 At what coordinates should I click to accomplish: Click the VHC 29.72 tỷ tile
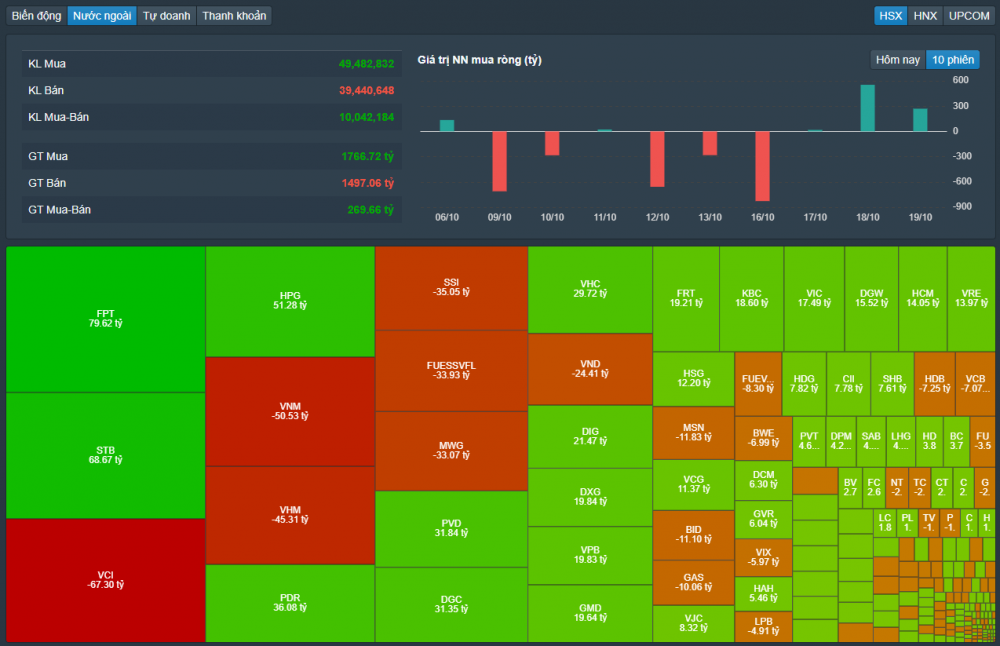[591, 290]
